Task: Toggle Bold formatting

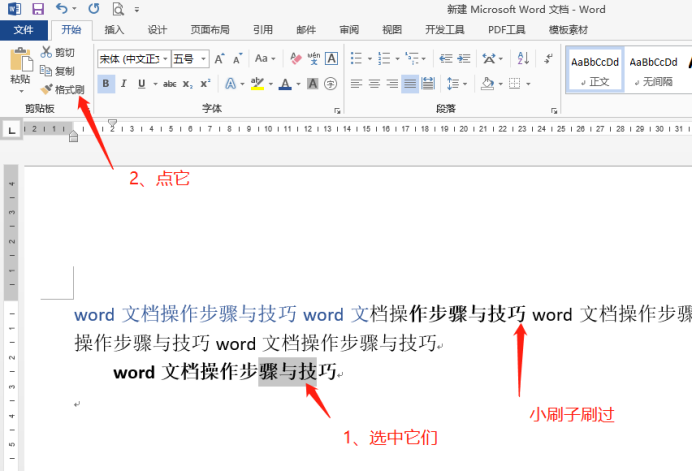Action: coord(106,84)
